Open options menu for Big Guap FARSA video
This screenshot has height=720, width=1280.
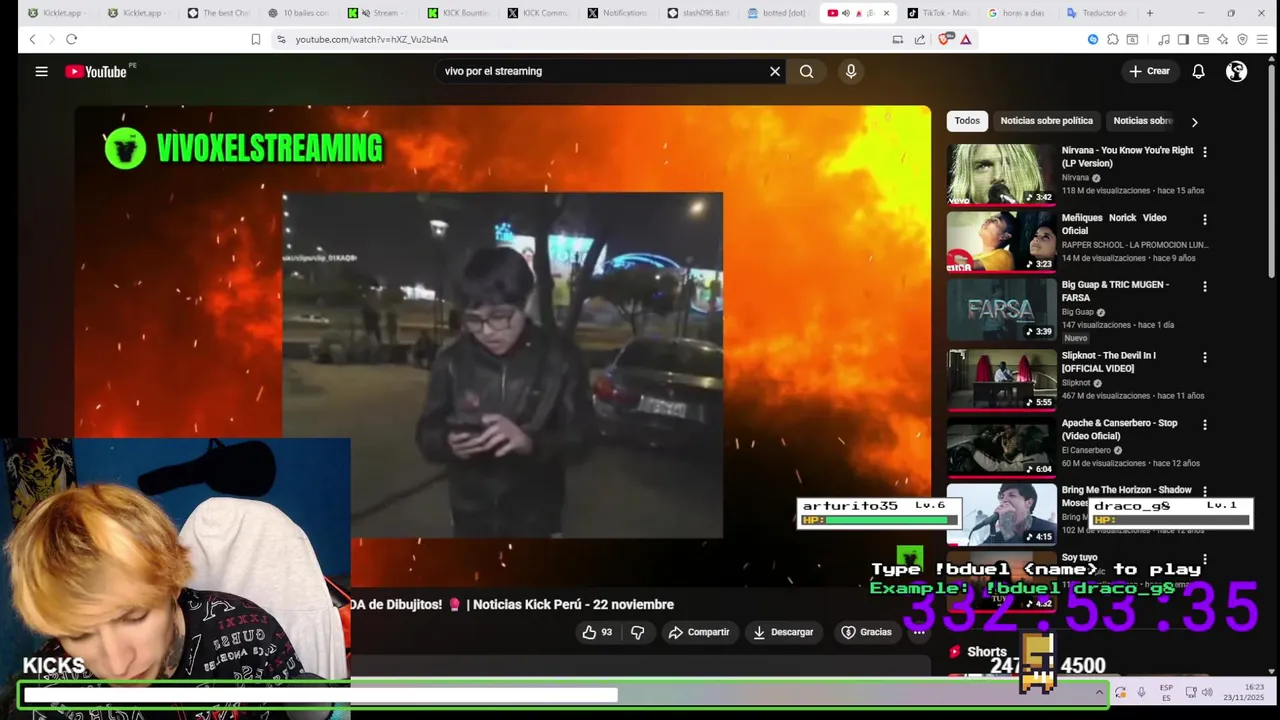(x=1204, y=286)
